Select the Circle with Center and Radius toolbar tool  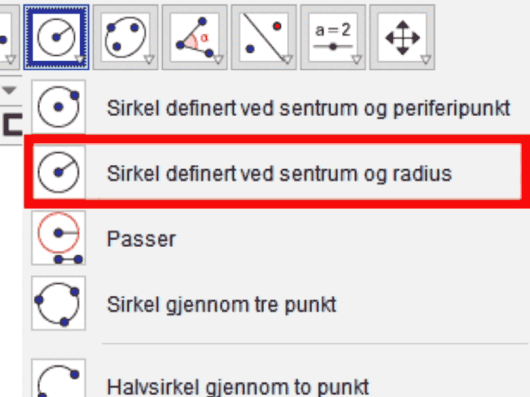[56, 37]
